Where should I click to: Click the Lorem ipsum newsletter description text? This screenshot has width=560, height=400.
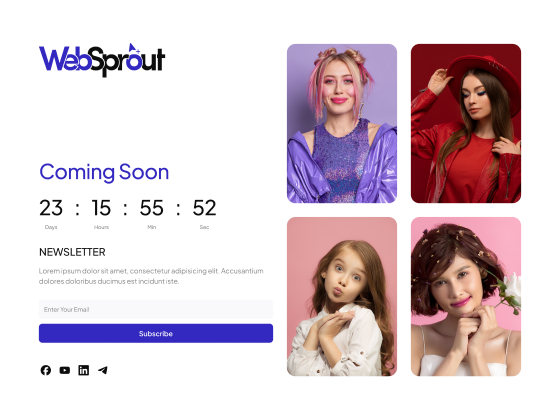click(x=151, y=276)
